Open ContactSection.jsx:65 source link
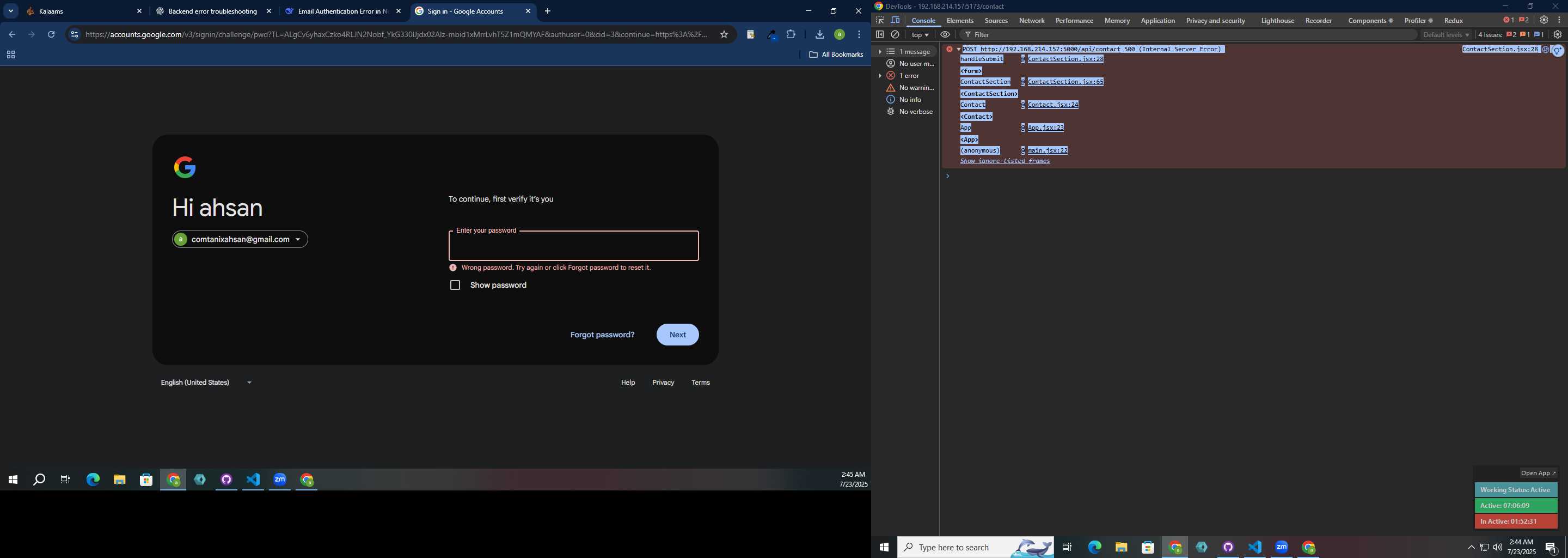This screenshot has height=558, width=1568. (x=1065, y=82)
